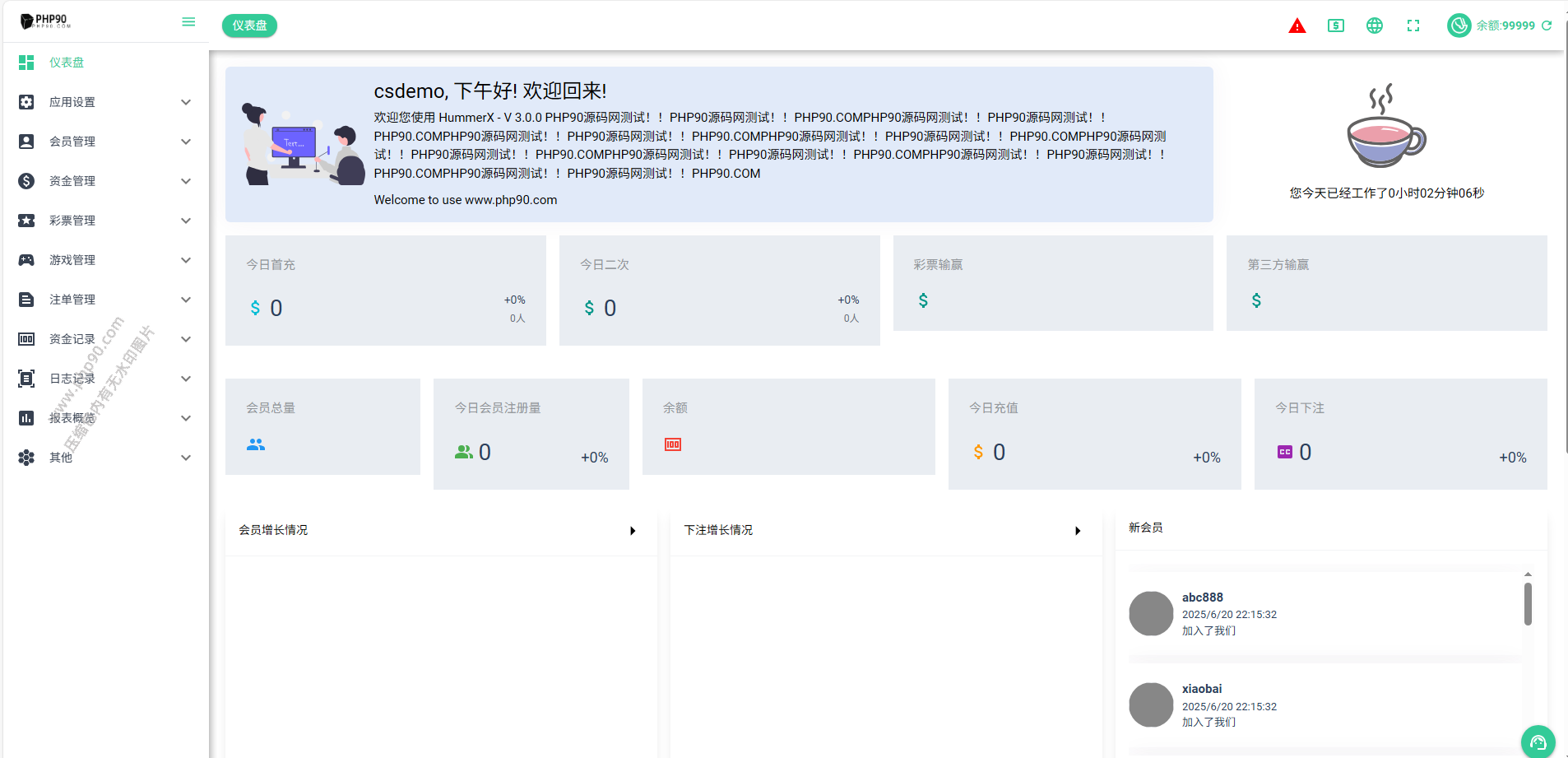Switch to the 仪表盘 tab pill
Viewport: 1568px width, 758px height.
pos(249,26)
